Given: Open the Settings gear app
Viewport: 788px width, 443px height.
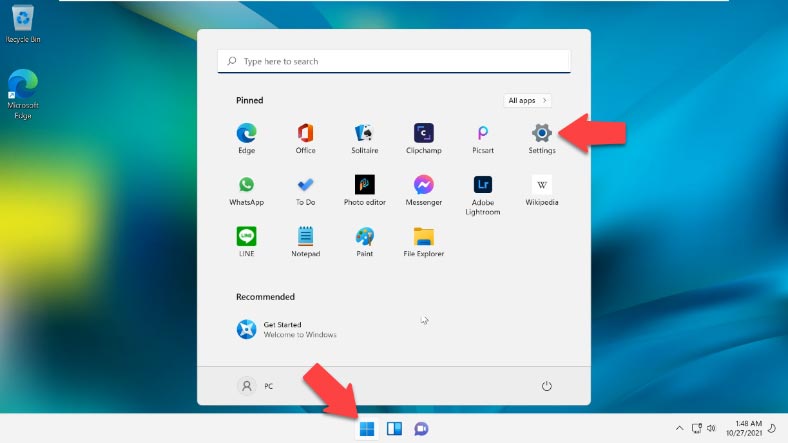Looking at the screenshot, I should tap(542, 138).
